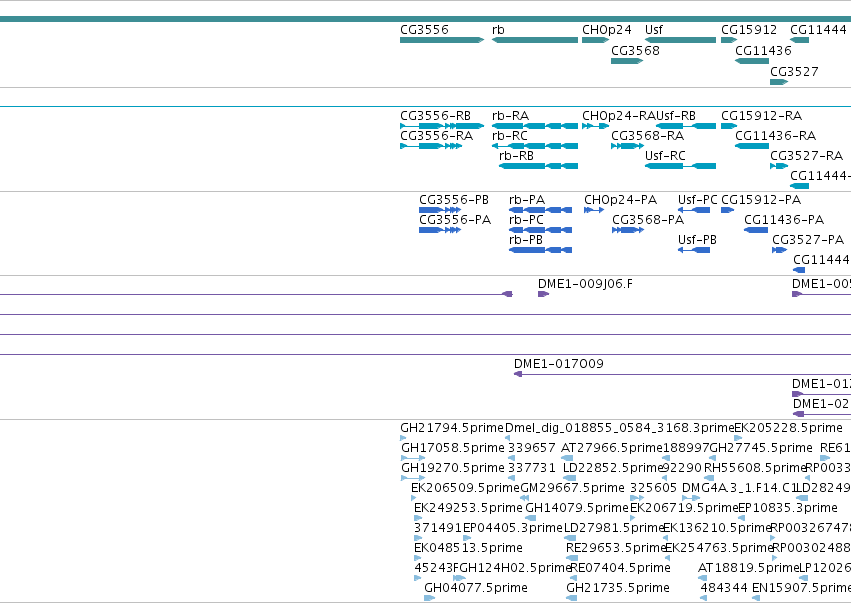Select protein CG3556-PB
This screenshot has width=851, height=603.
click(440, 210)
